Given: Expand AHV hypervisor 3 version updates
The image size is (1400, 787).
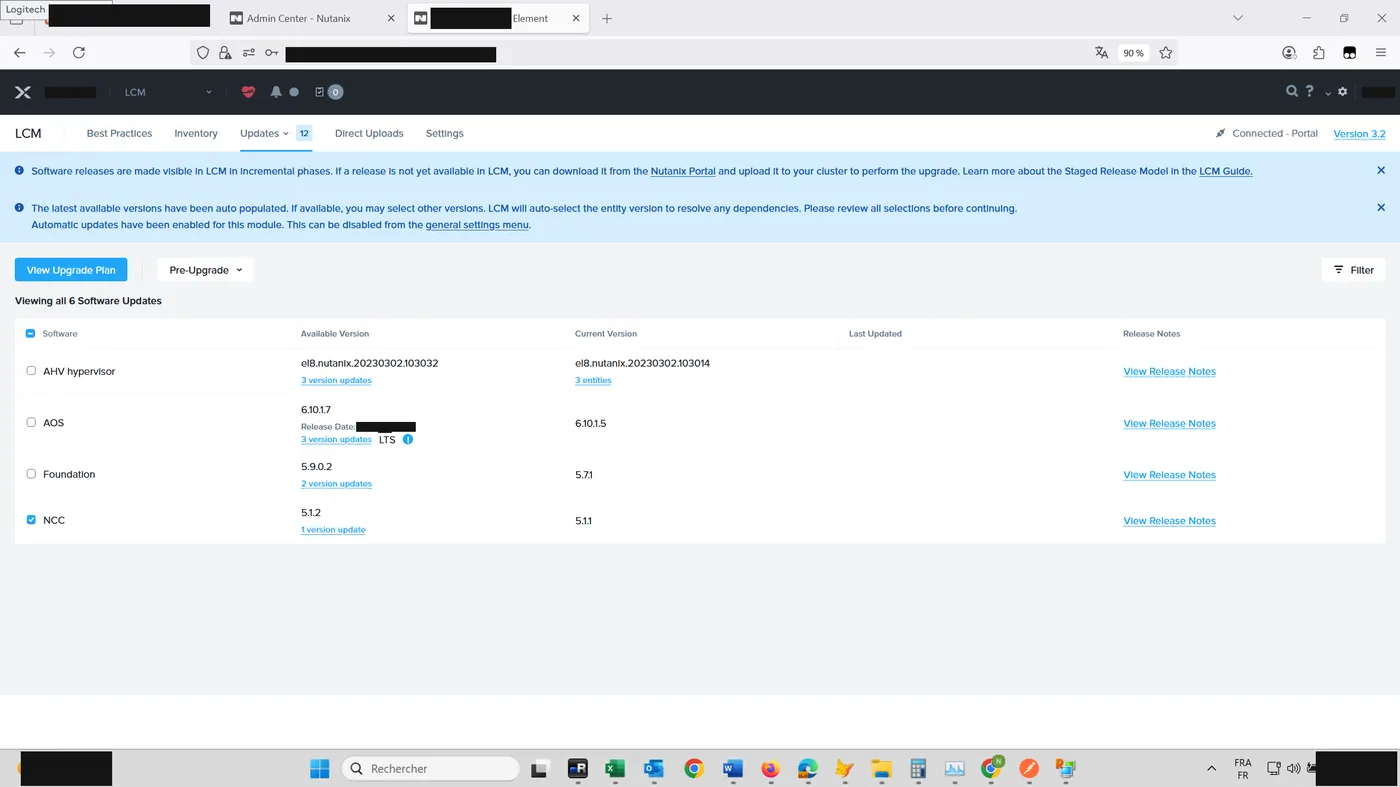Looking at the screenshot, I should pyautogui.click(x=336, y=380).
